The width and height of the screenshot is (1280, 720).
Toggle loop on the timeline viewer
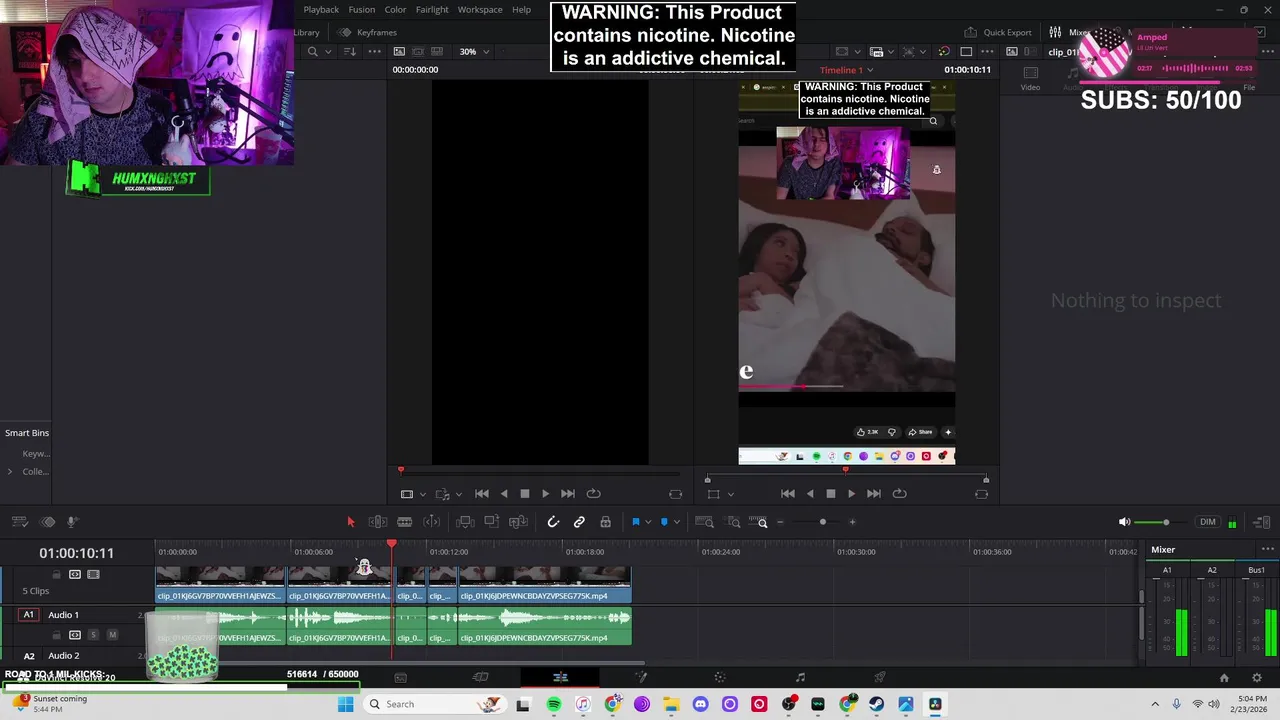pos(899,494)
